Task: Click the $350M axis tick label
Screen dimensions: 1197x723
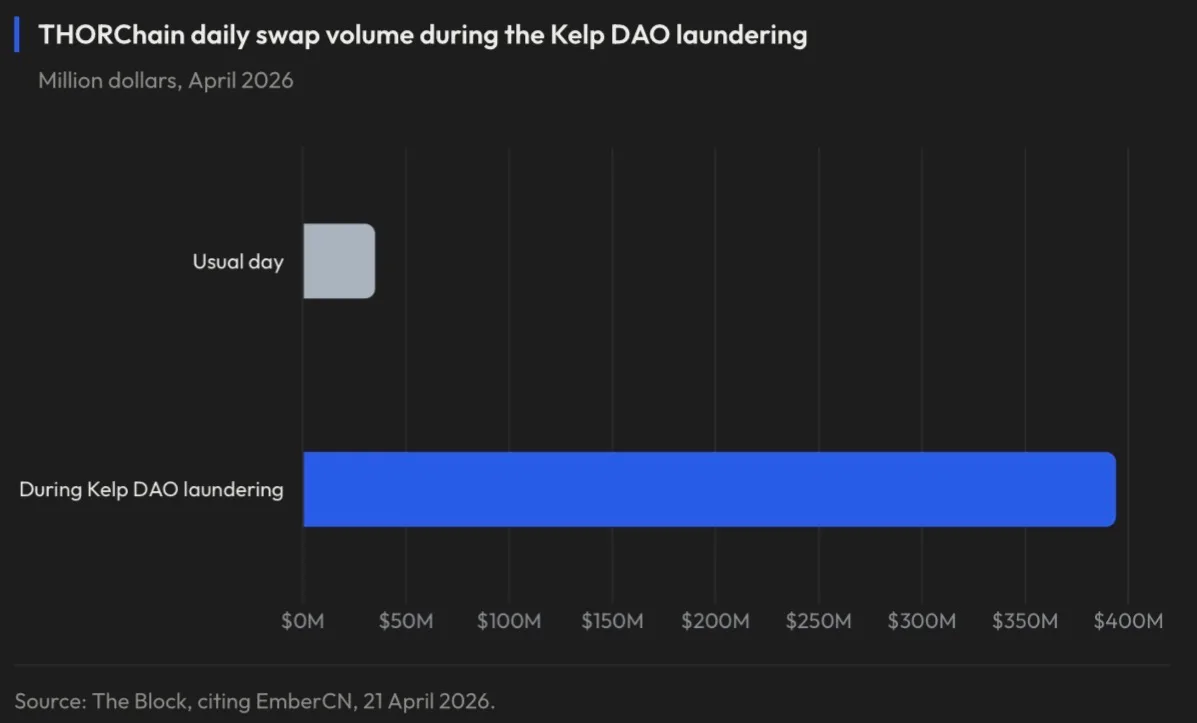Action: pos(1025,621)
